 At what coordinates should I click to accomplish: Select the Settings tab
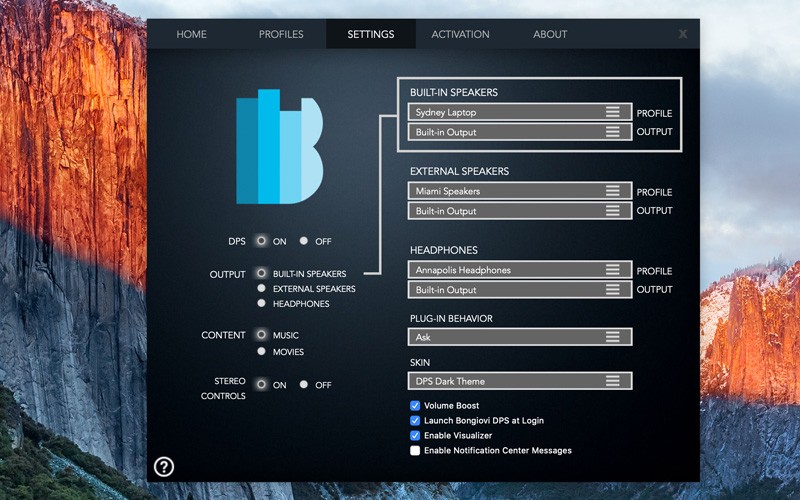click(x=371, y=34)
